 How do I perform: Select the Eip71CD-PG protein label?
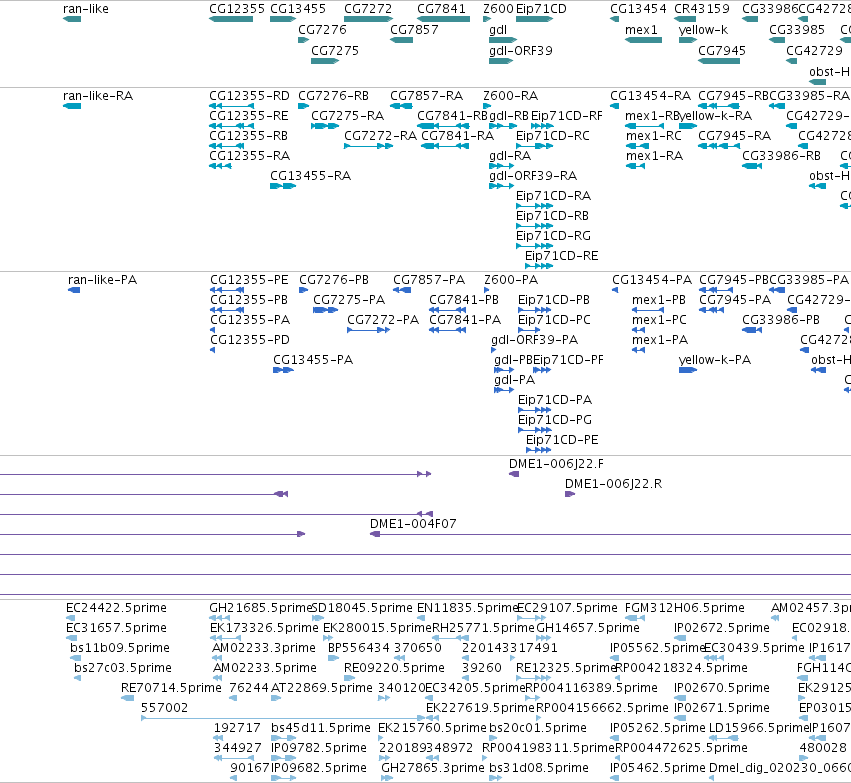(555, 420)
